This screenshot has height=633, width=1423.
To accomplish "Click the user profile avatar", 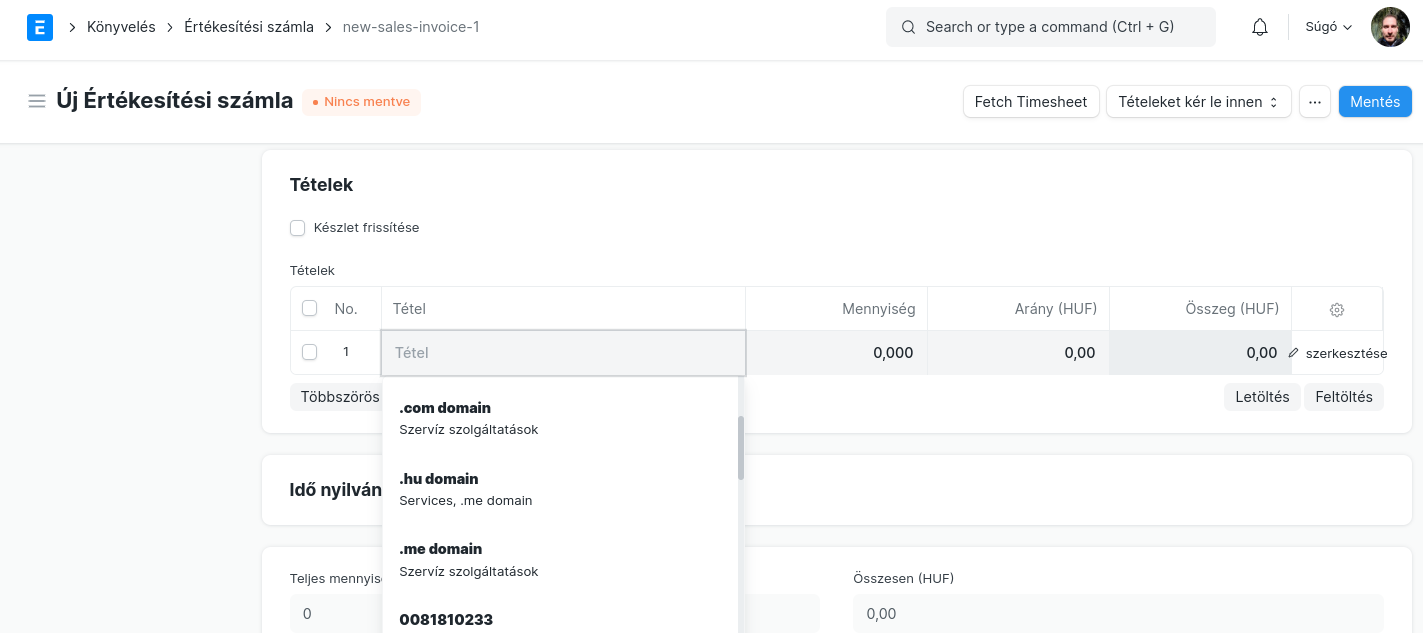I will point(1390,27).
